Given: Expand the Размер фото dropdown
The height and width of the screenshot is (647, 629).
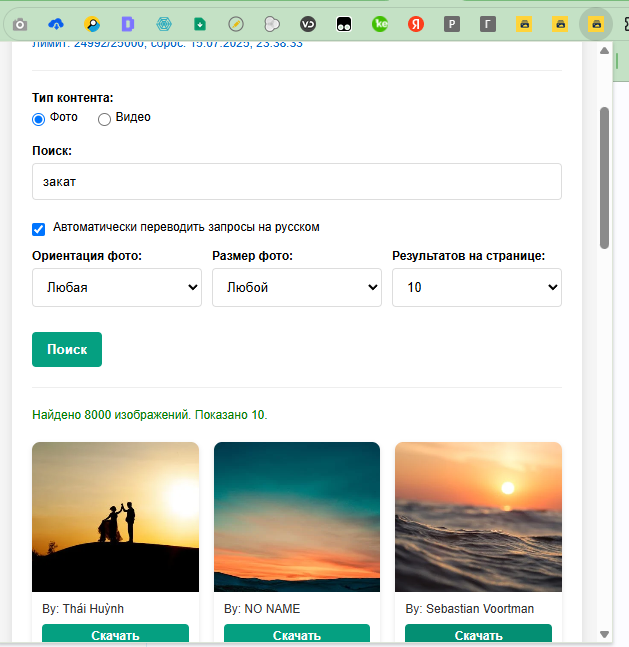Looking at the screenshot, I should 297,287.
